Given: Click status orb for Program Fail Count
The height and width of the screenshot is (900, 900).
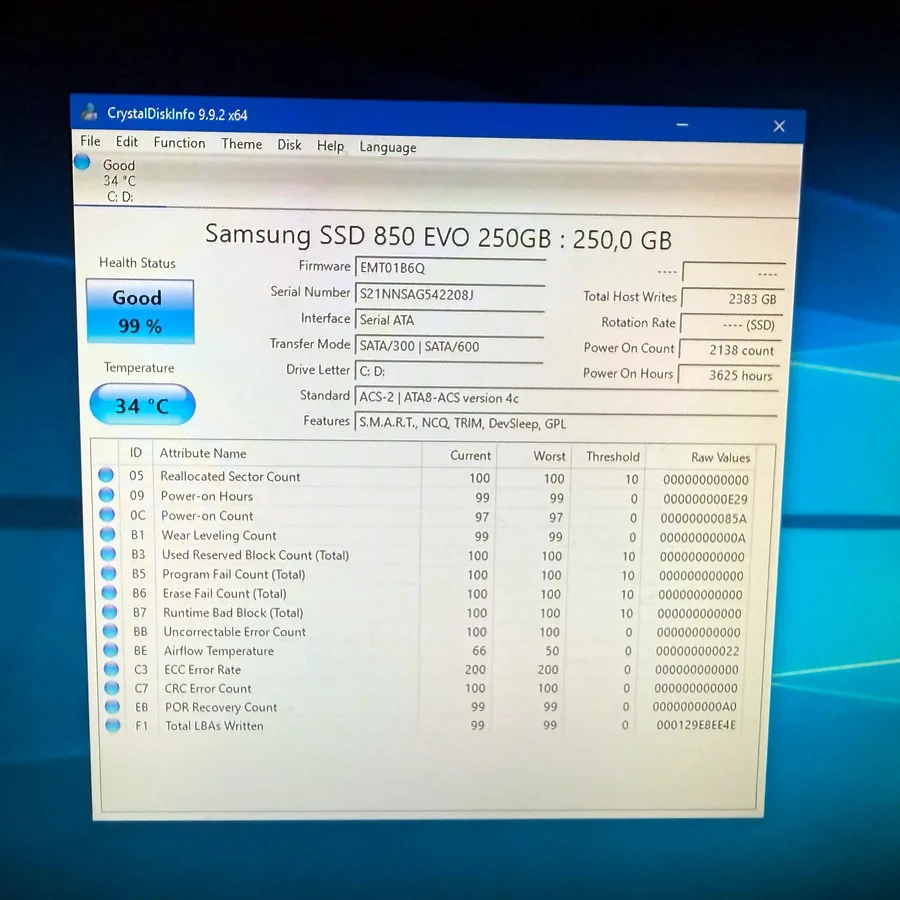Looking at the screenshot, I should coord(108,573).
